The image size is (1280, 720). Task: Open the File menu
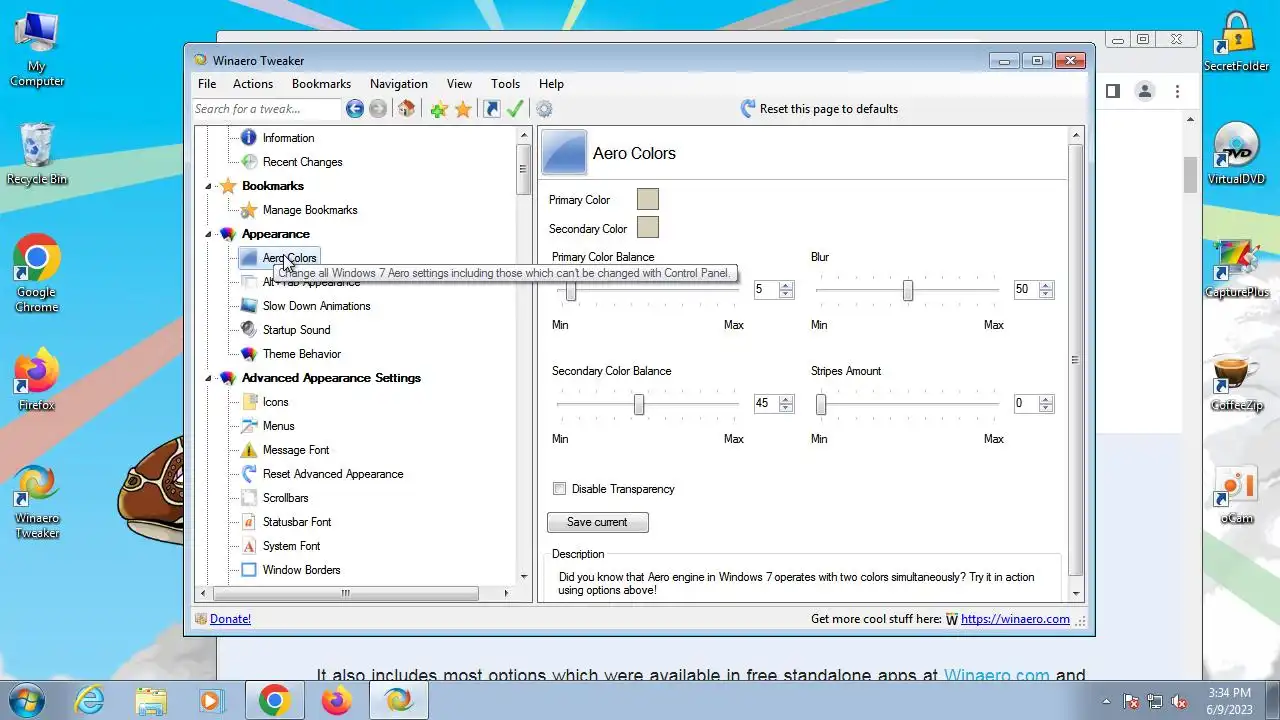click(207, 84)
